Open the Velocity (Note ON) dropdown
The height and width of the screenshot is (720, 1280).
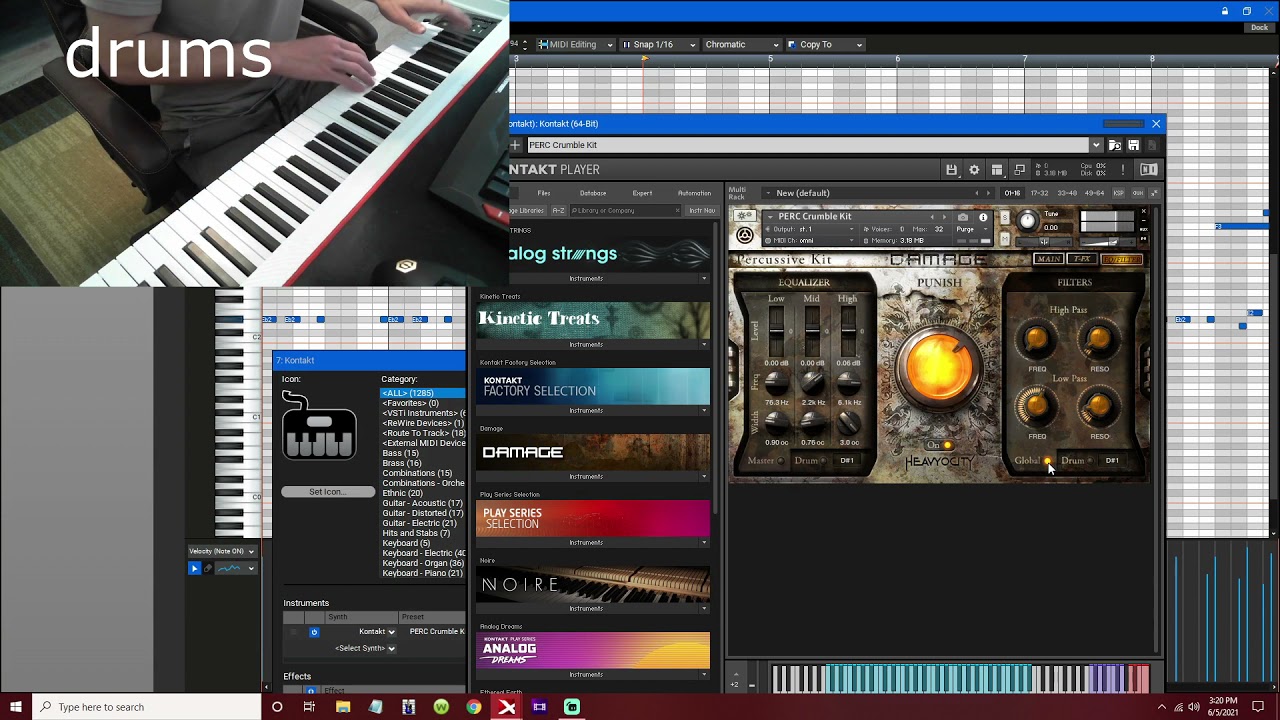(222, 551)
